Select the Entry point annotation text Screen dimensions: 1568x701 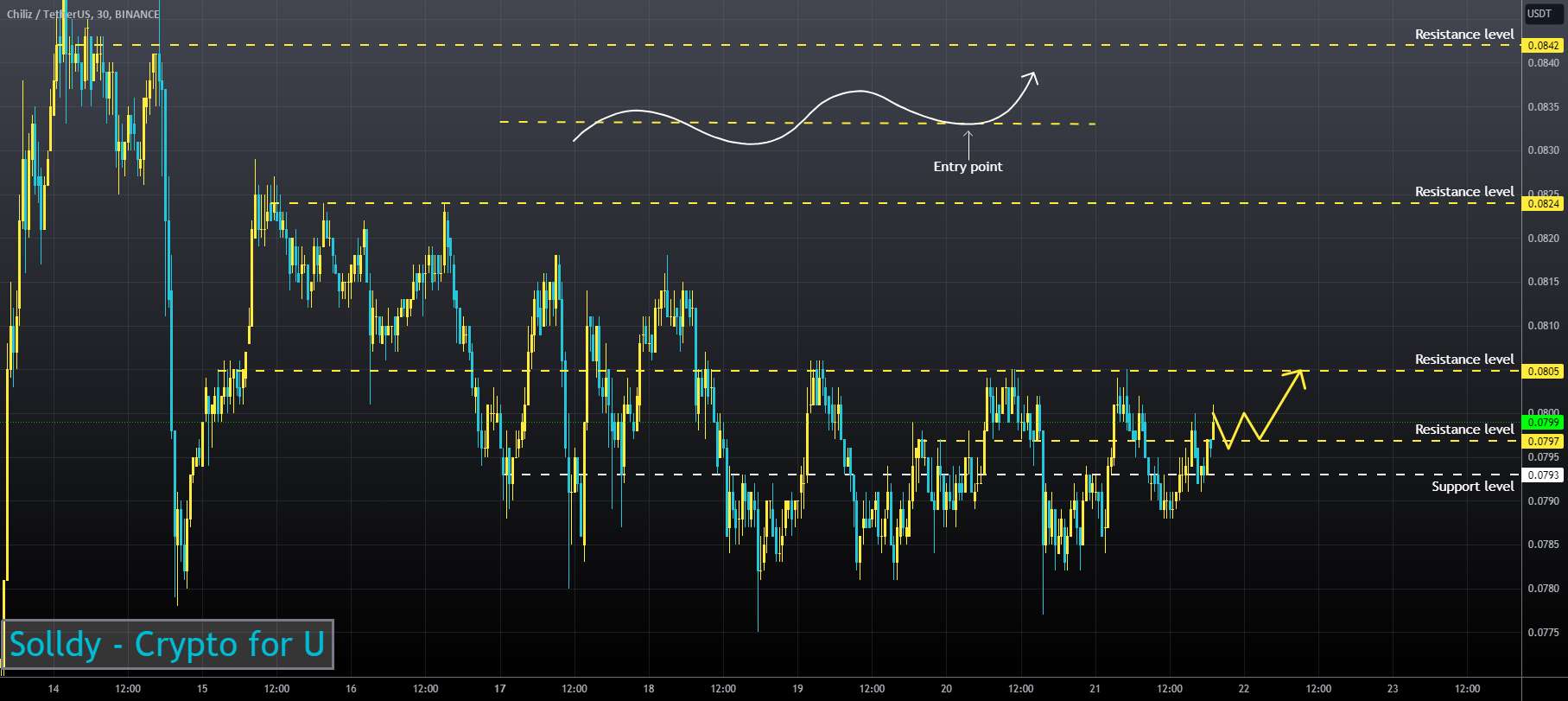(968, 167)
